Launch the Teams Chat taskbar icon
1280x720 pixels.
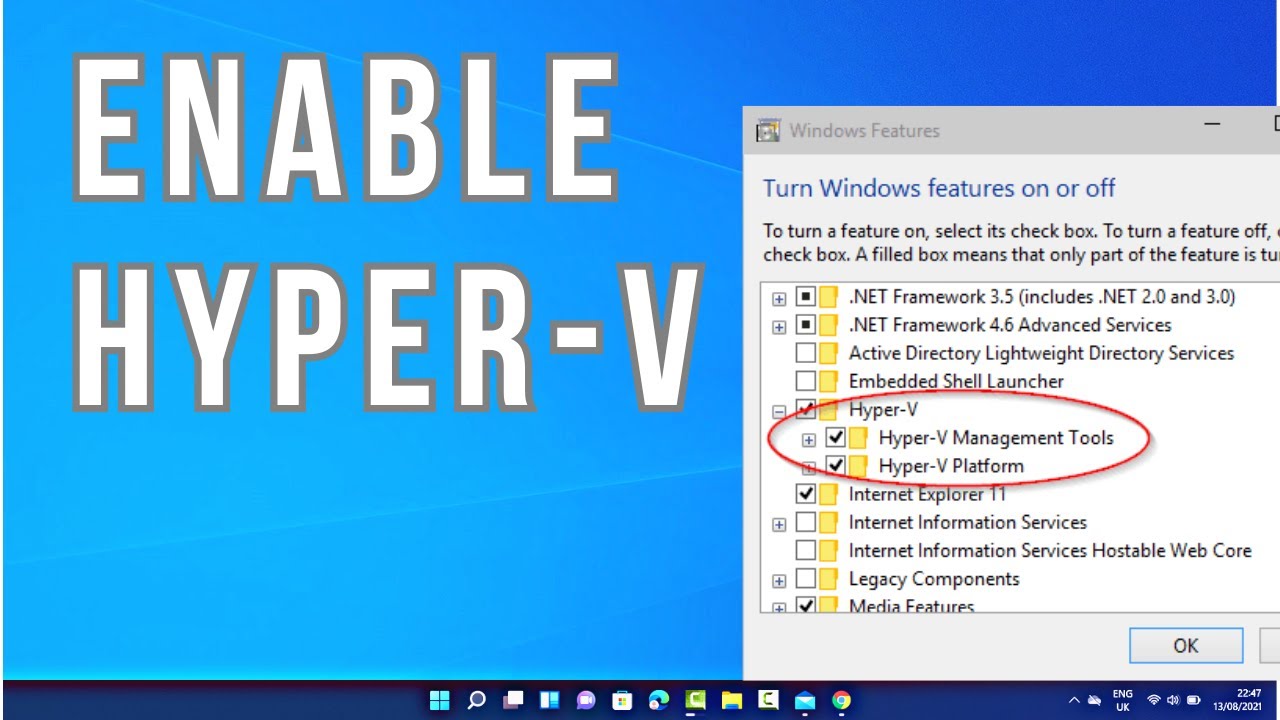[586, 700]
